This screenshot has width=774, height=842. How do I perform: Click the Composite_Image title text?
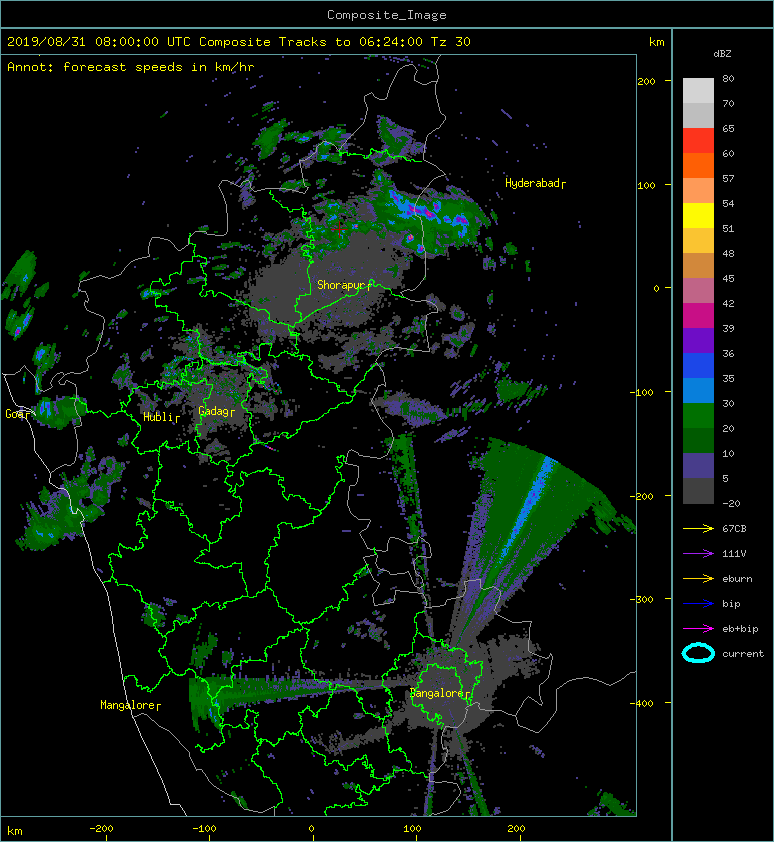pyautogui.click(x=387, y=14)
